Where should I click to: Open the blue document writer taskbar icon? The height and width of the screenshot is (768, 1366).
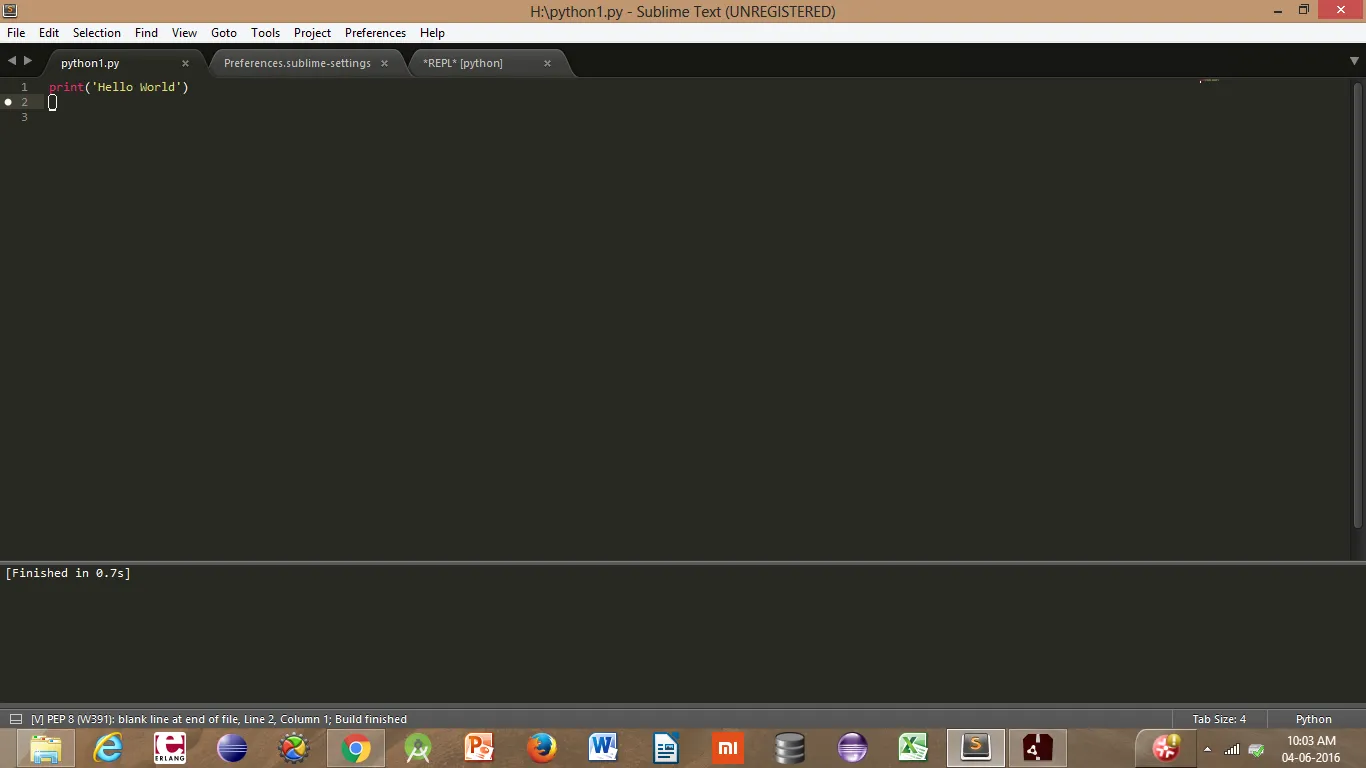point(666,748)
